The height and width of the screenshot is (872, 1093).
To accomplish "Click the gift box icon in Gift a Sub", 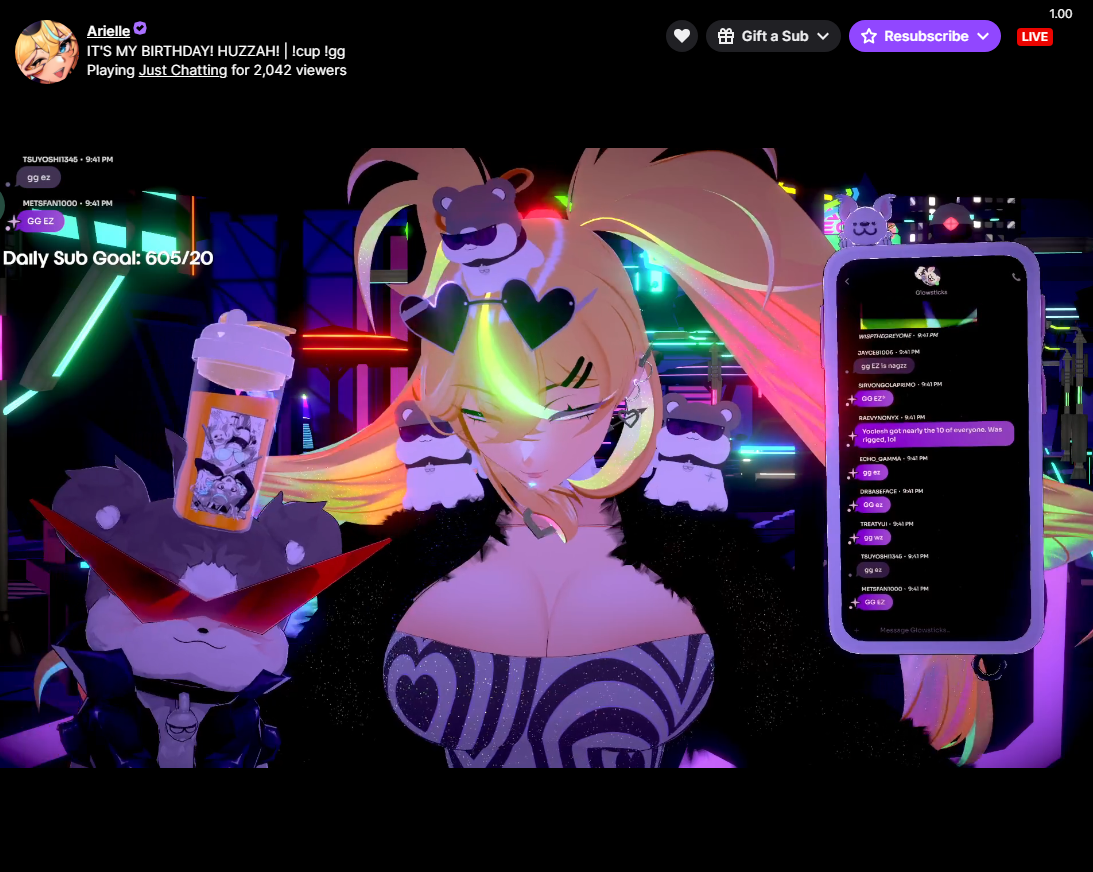I will (x=726, y=36).
